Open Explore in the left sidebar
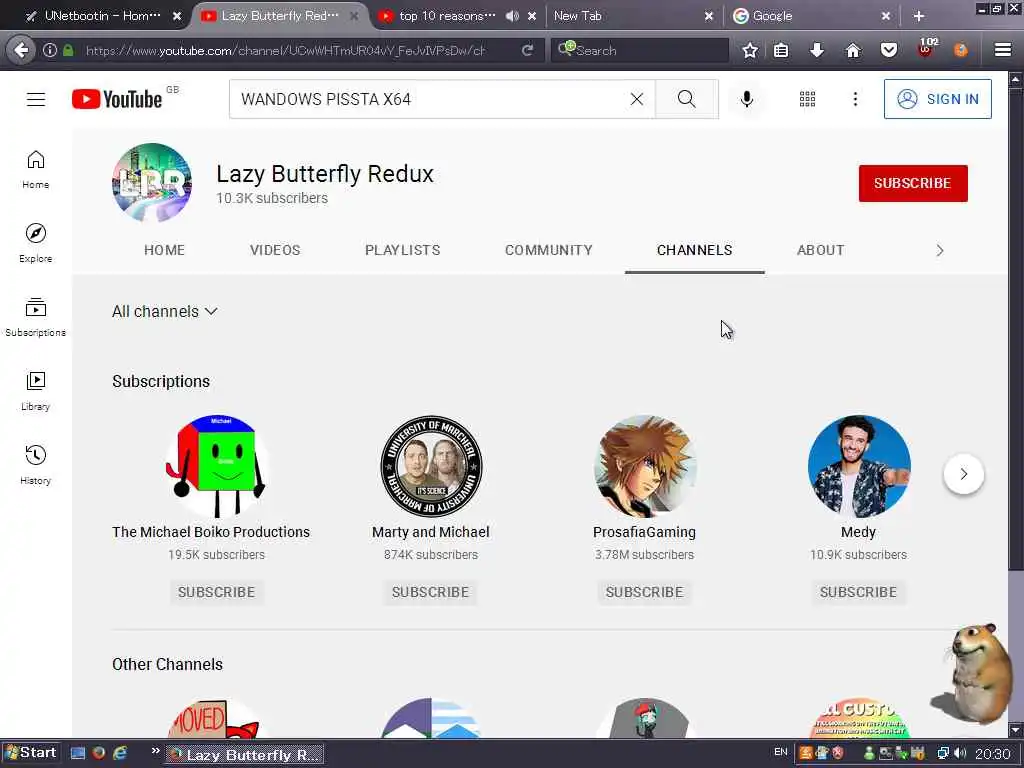This screenshot has width=1024, height=768. point(36,244)
